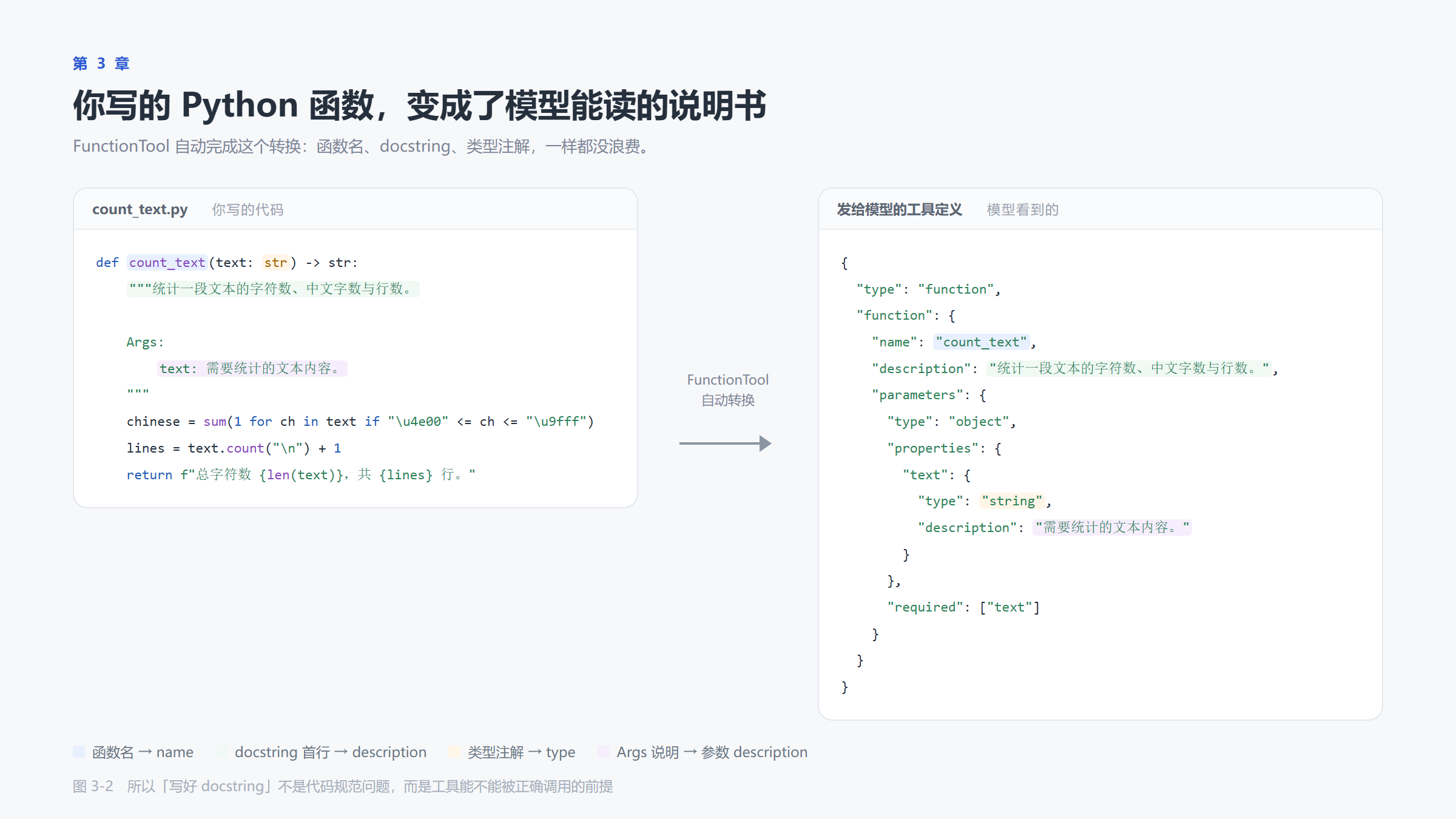Click the main slide title about Python 函数
Screen dimensions: 1456x819
coord(420,106)
